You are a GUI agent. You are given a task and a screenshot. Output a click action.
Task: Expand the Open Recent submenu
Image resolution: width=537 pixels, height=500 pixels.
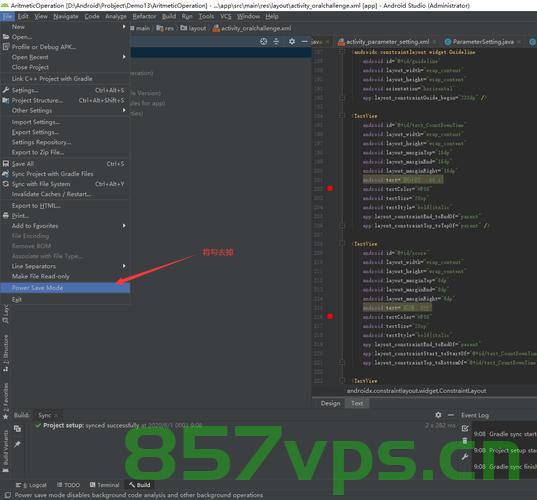click(x=124, y=57)
